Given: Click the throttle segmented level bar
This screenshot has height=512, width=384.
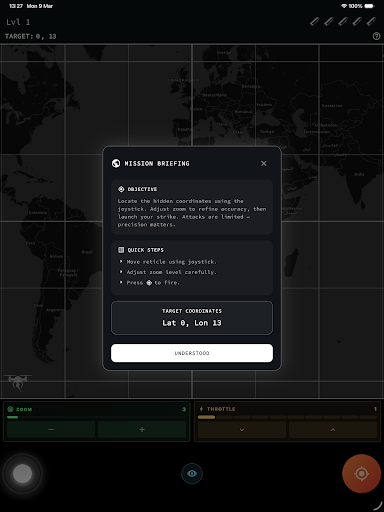Looking at the screenshot, I should click(287, 417).
